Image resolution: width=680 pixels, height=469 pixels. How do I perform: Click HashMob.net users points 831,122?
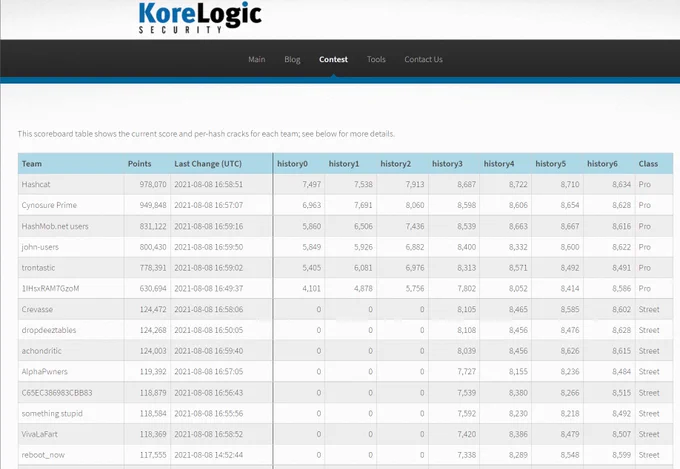pos(153,226)
